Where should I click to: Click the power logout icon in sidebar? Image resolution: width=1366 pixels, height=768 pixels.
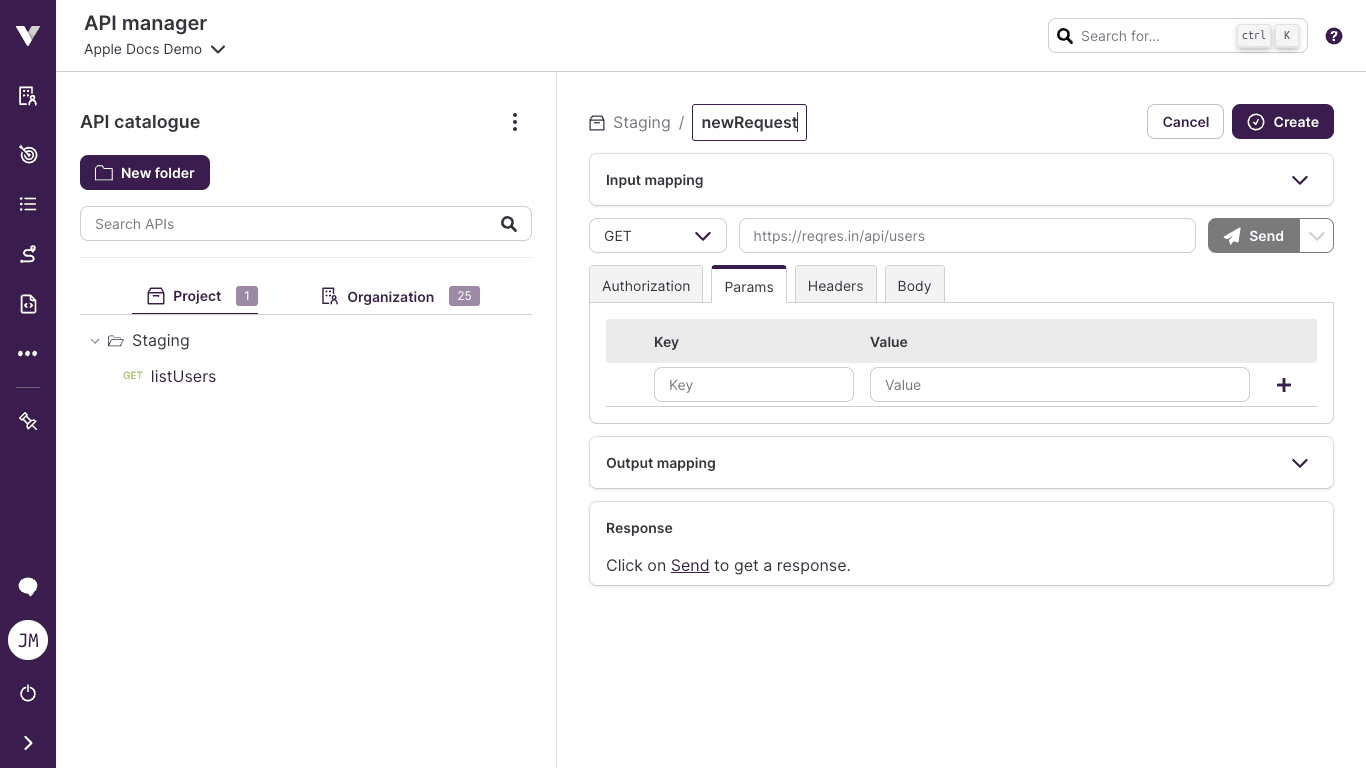(27, 693)
